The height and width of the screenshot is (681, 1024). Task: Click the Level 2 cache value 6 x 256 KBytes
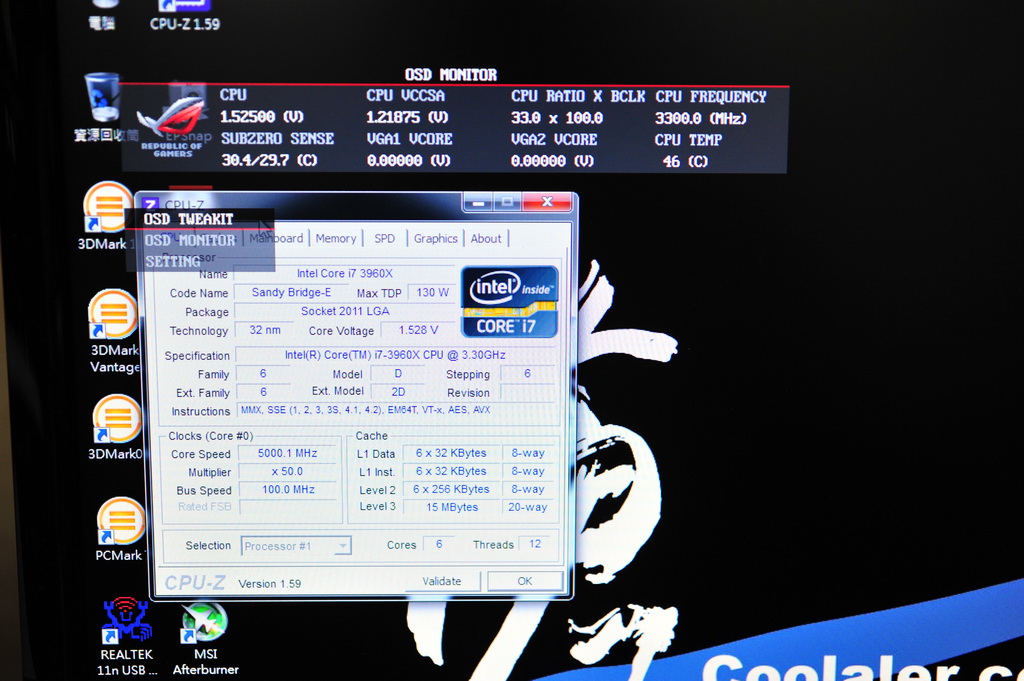(x=452, y=489)
